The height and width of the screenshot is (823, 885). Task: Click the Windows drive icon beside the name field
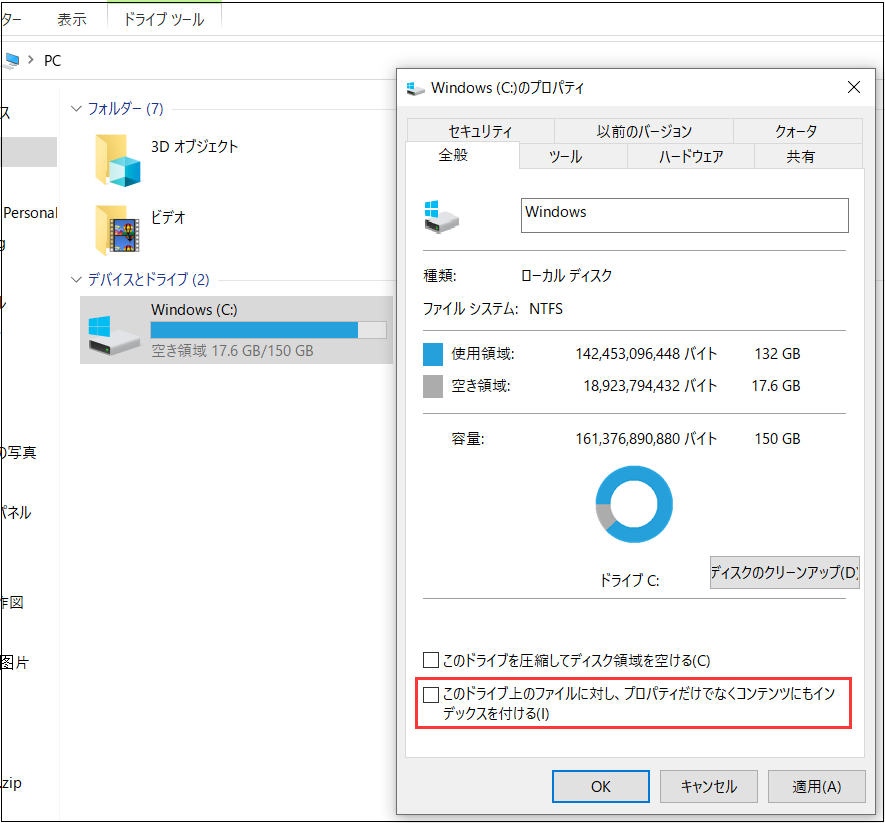441,217
